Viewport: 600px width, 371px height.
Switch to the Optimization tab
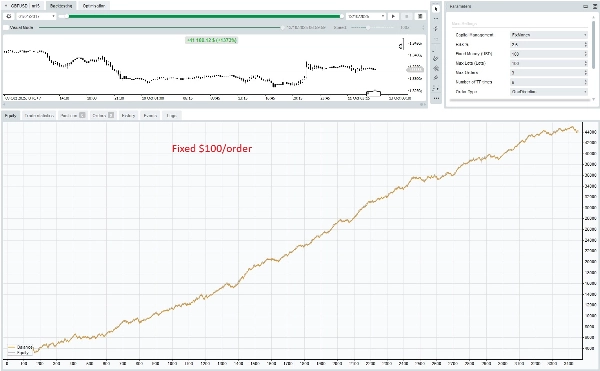click(93, 6)
